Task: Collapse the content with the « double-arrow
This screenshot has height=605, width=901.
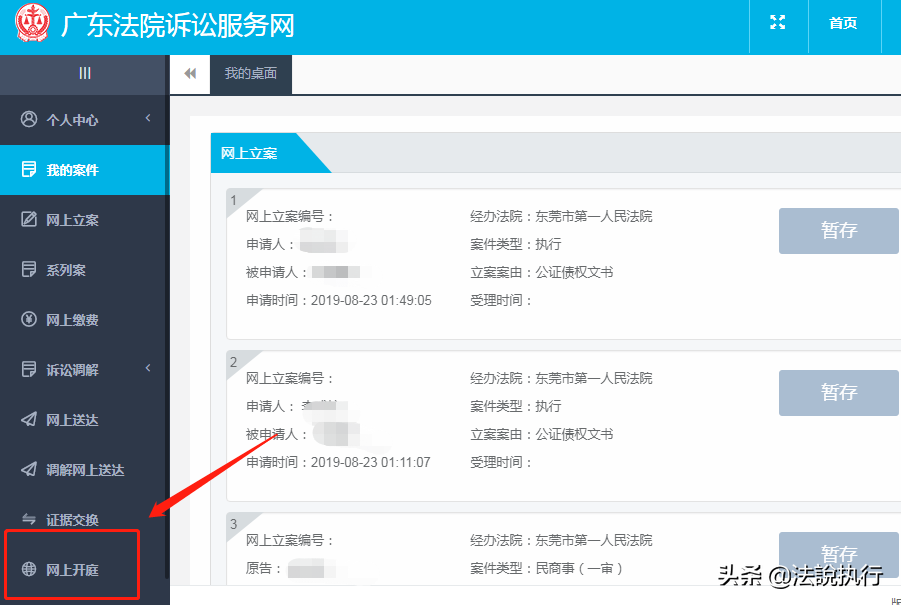Action: (x=189, y=74)
